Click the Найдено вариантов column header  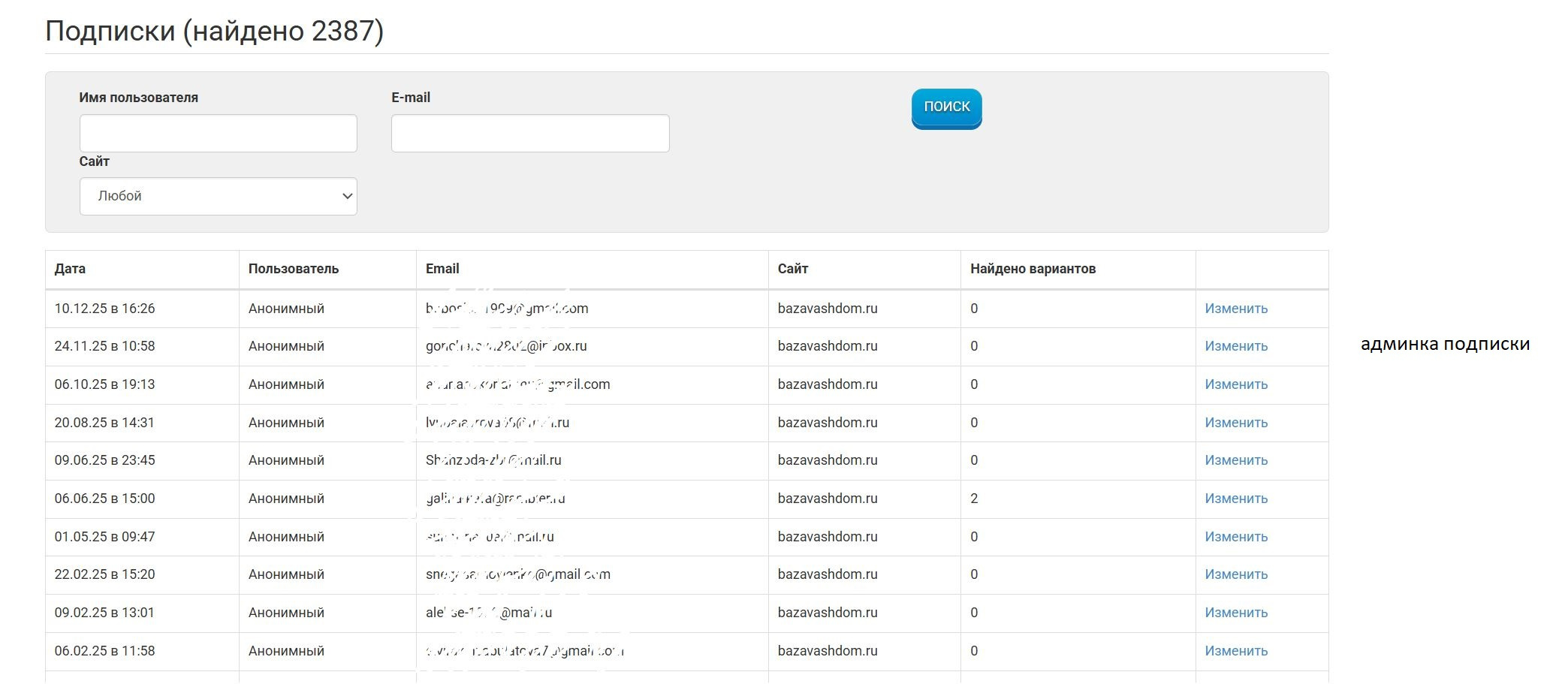click(x=1033, y=269)
